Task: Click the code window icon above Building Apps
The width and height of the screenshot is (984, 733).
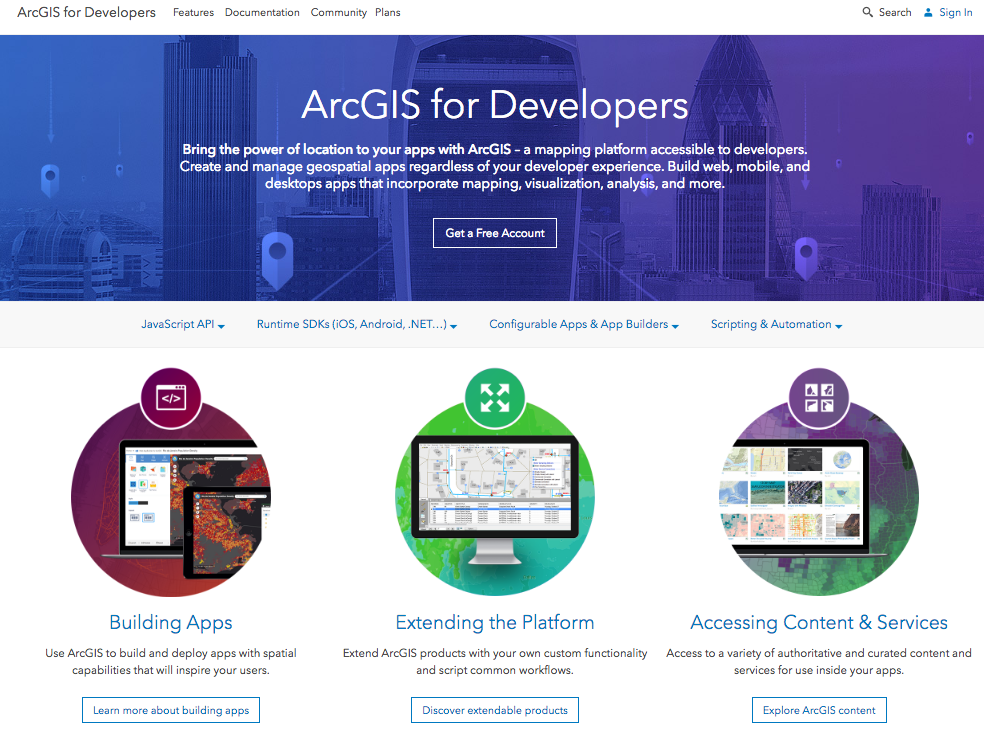Action: [171, 398]
